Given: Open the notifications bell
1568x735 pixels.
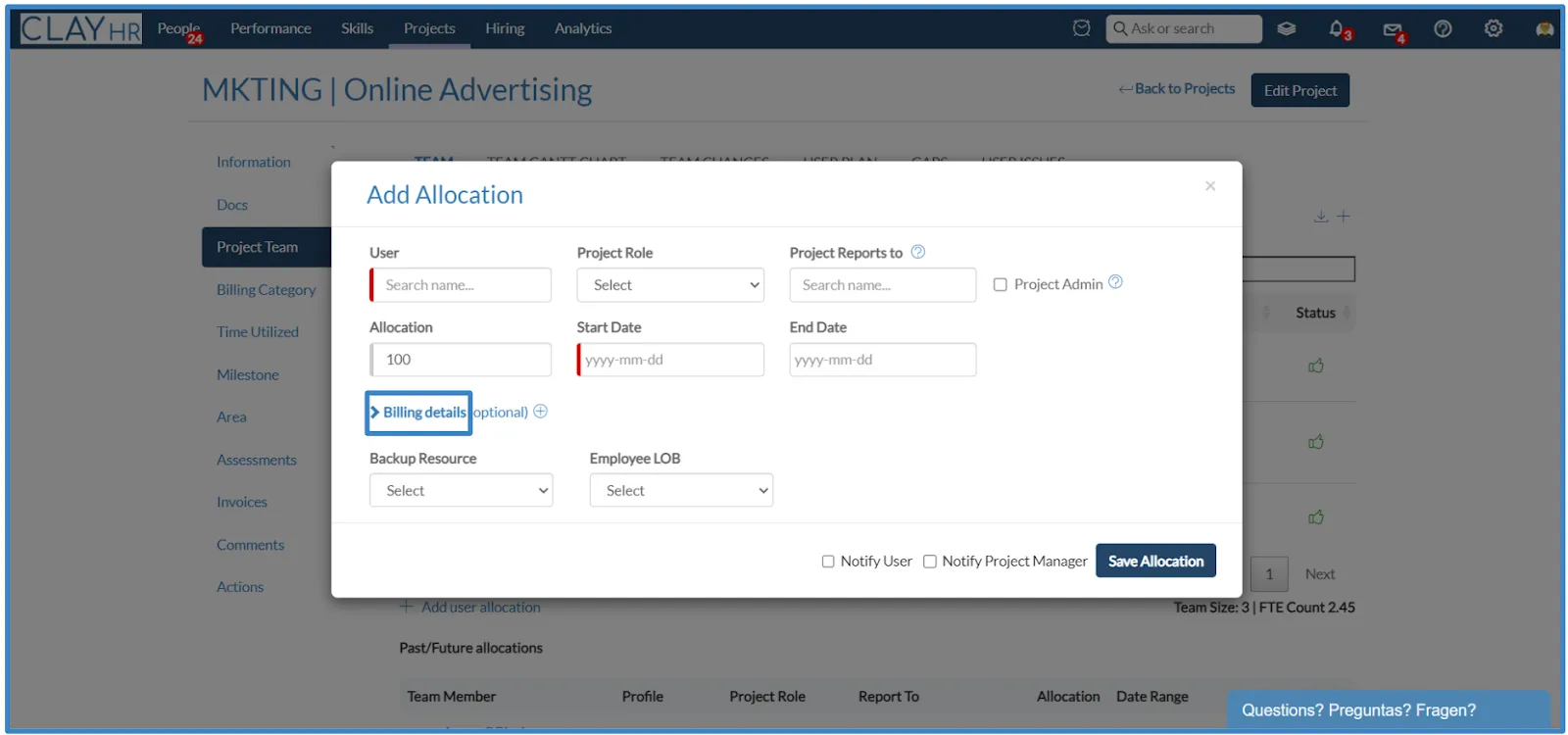Looking at the screenshot, I should click(x=1337, y=28).
